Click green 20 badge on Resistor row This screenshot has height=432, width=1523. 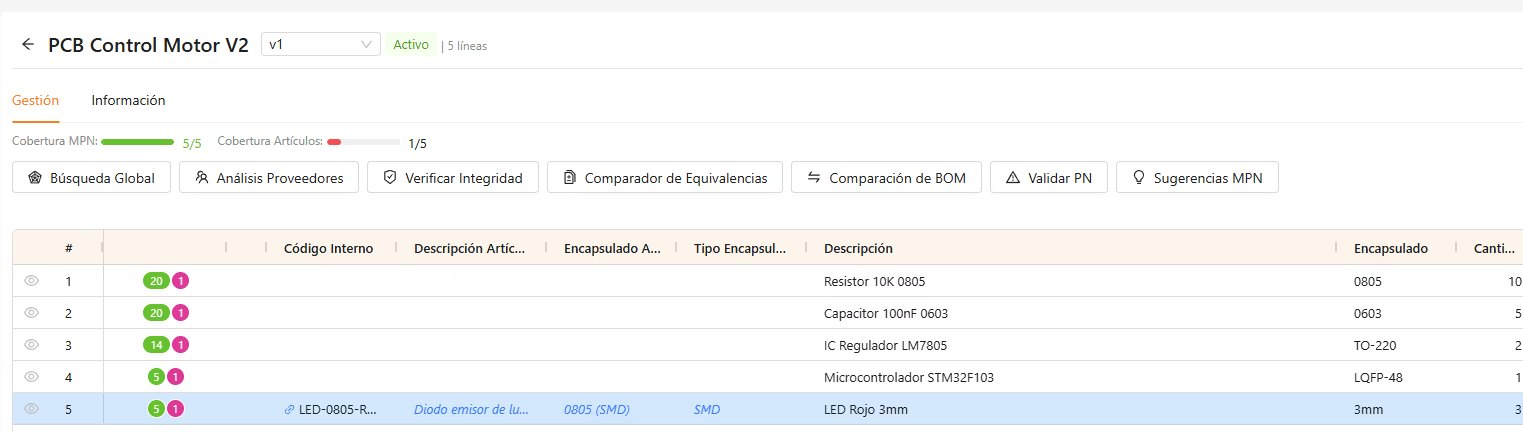pyautogui.click(x=156, y=281)
